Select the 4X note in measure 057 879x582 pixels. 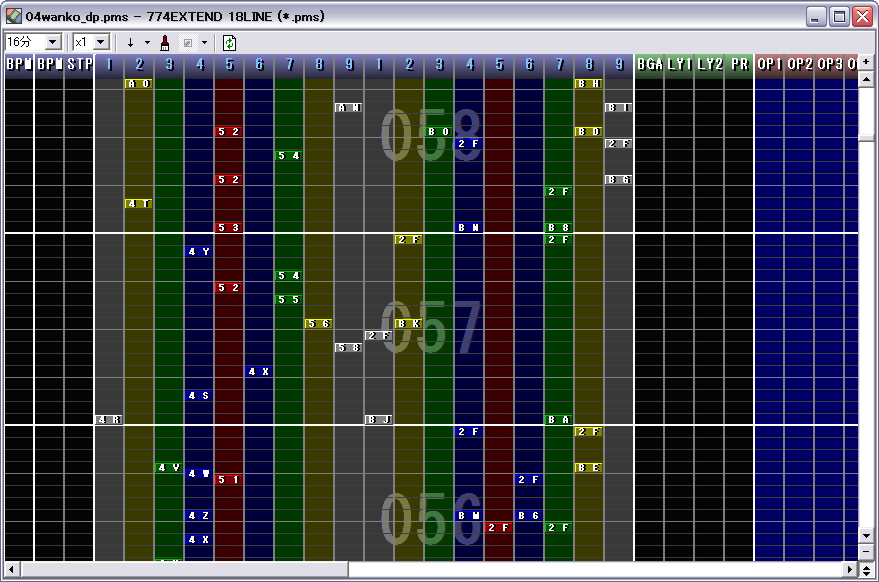(259, 371)
